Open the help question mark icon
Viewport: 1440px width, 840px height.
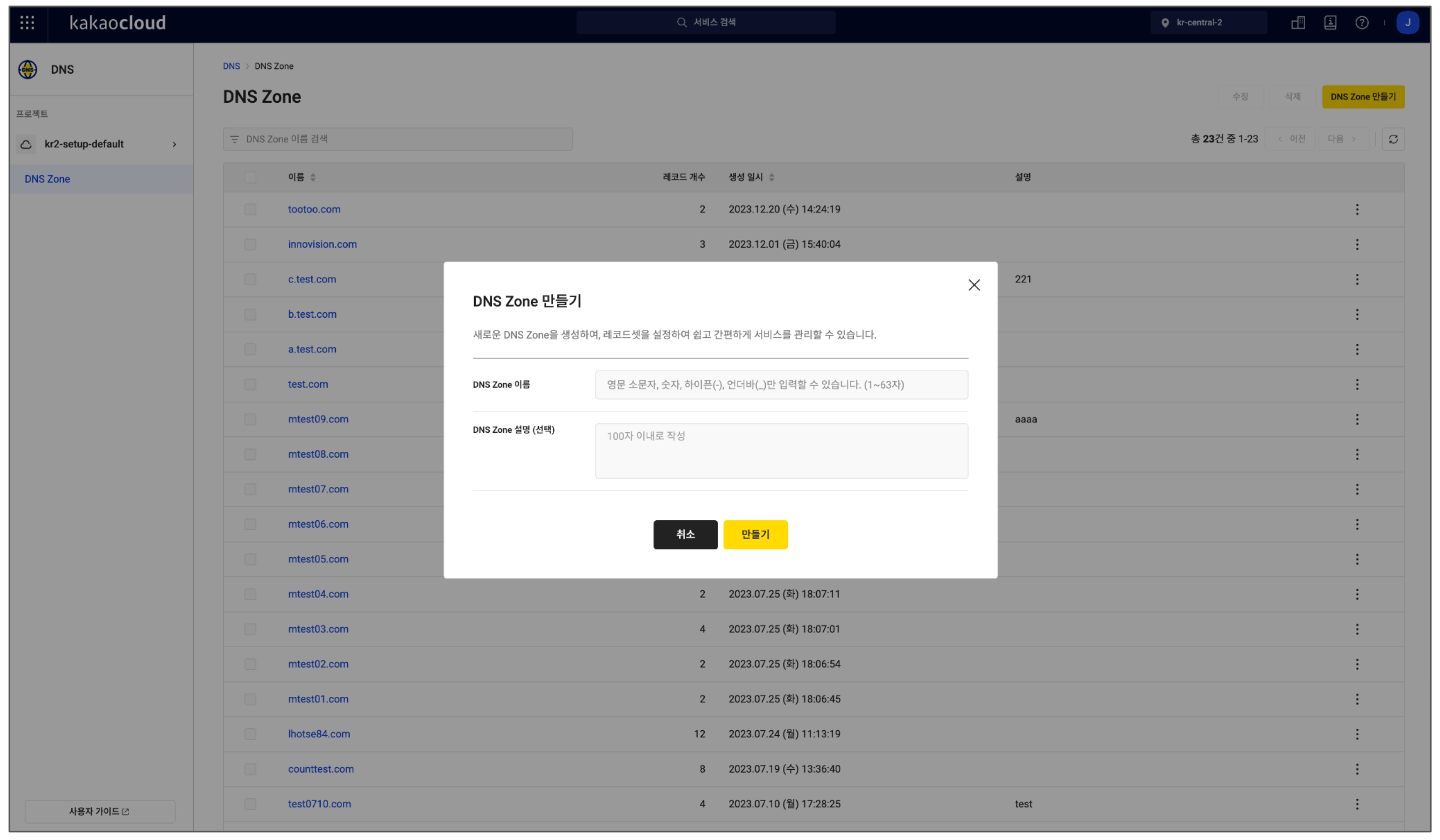(x=1362, y=22)
